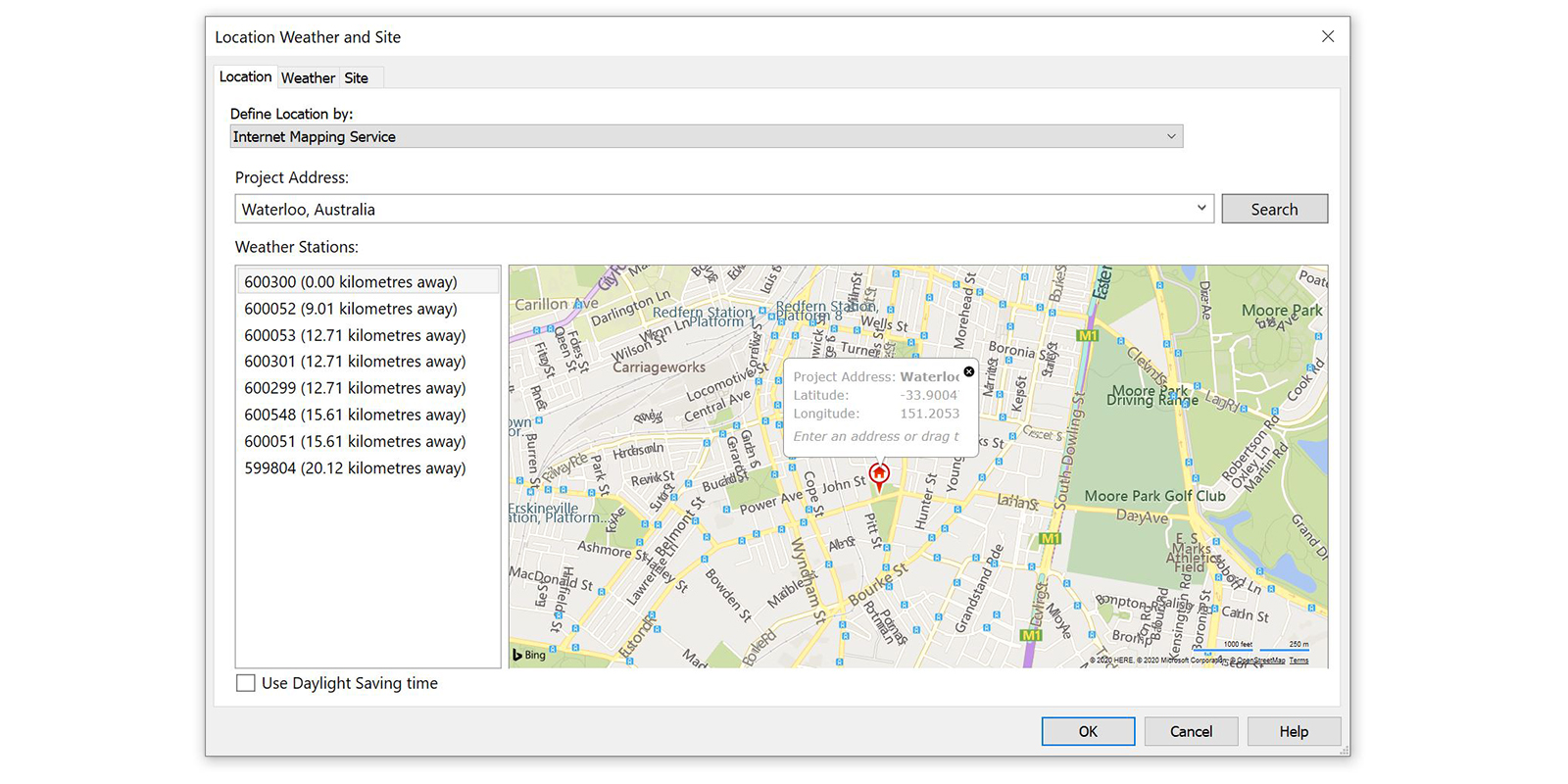Select weather station 600300 (0.00 kilometres away)
The image size is (1568, 784).
(351, 282)
